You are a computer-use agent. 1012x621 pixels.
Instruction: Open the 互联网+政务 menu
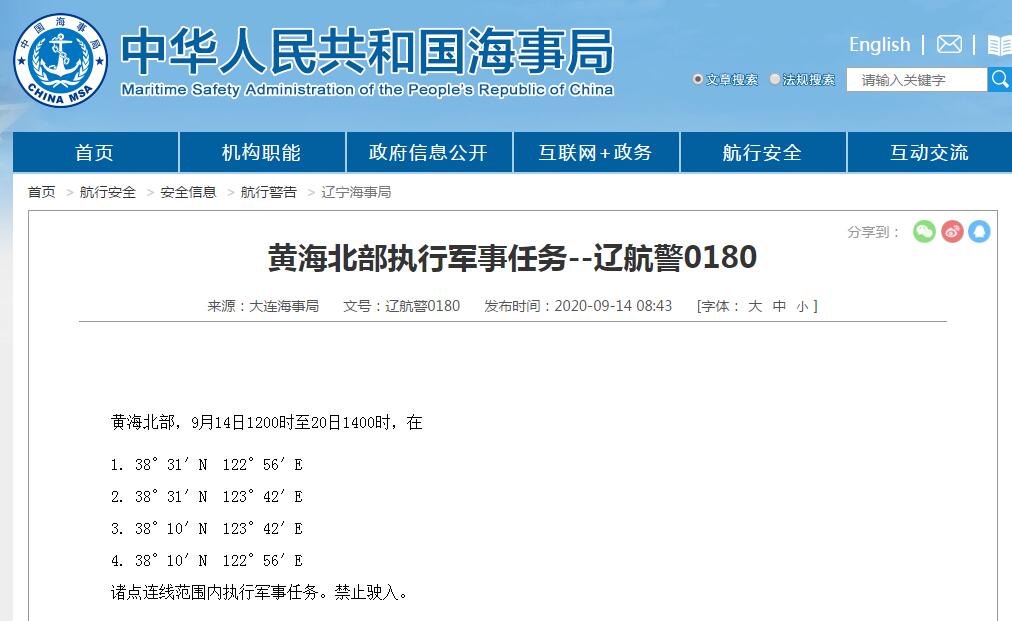pyautogui.click(x=596, y=152)
